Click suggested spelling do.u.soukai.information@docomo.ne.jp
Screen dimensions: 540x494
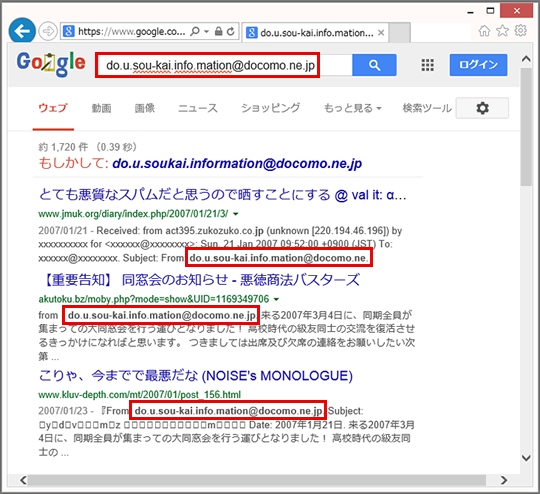pyautogui.click(x=237, y=163)
